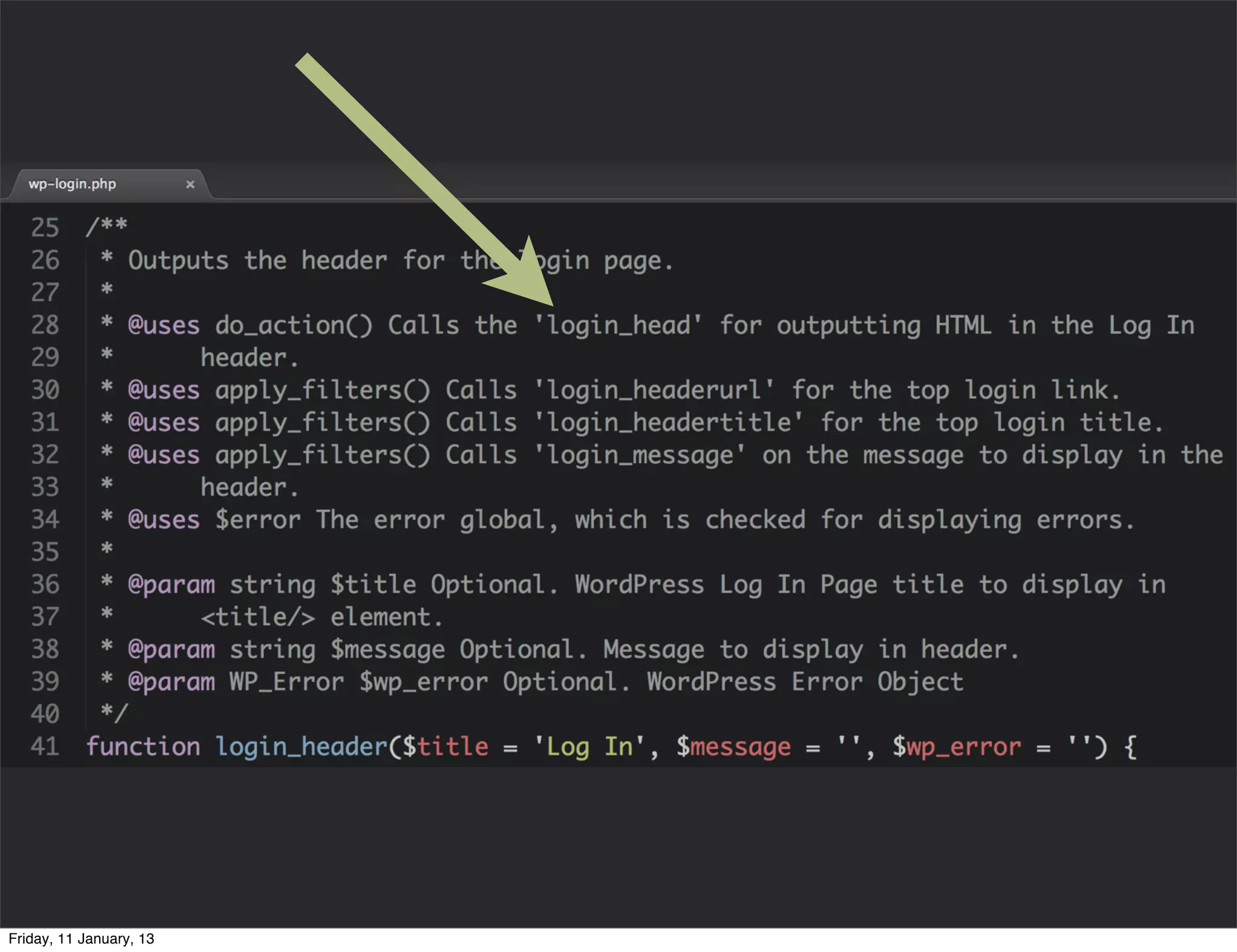Click 'login_headertitle' text on line 31

pos(669,422)
